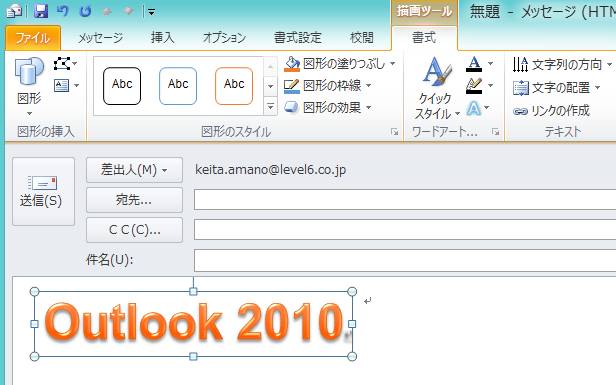This screenshot has height=385, width=616.
Task: Open the text outline dropdown arrow
Action: pyautogui.click(x=490, y=85)
